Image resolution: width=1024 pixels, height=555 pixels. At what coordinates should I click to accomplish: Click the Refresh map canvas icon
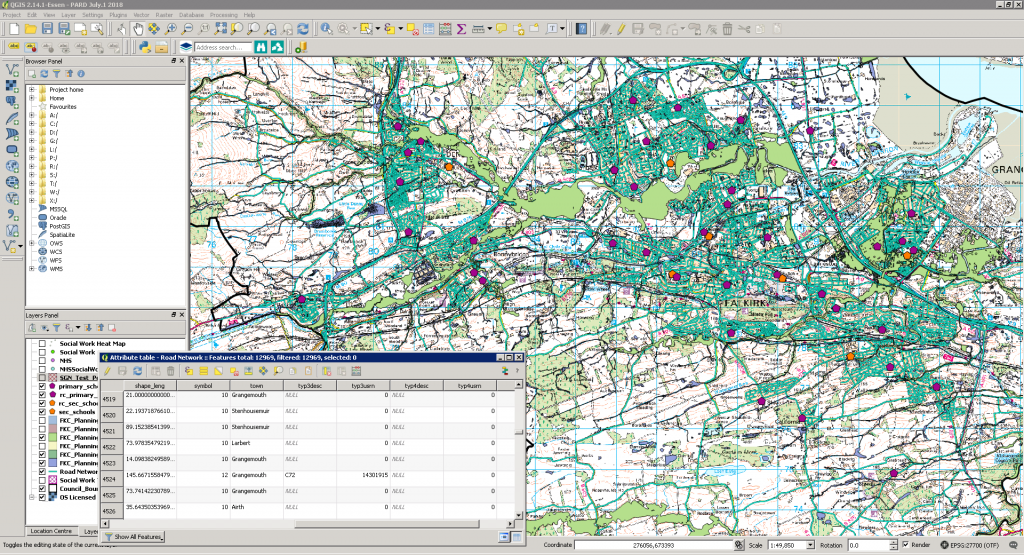(303, 29)
